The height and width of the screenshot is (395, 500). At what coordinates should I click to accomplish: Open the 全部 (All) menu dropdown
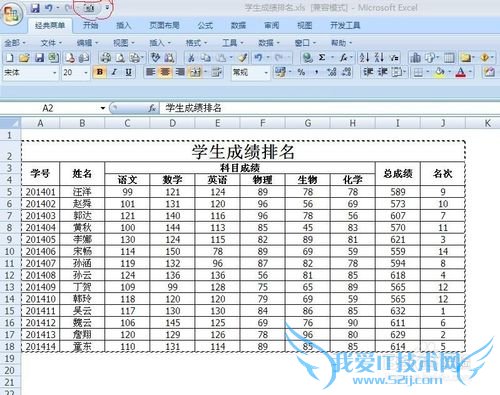point(15,43)
